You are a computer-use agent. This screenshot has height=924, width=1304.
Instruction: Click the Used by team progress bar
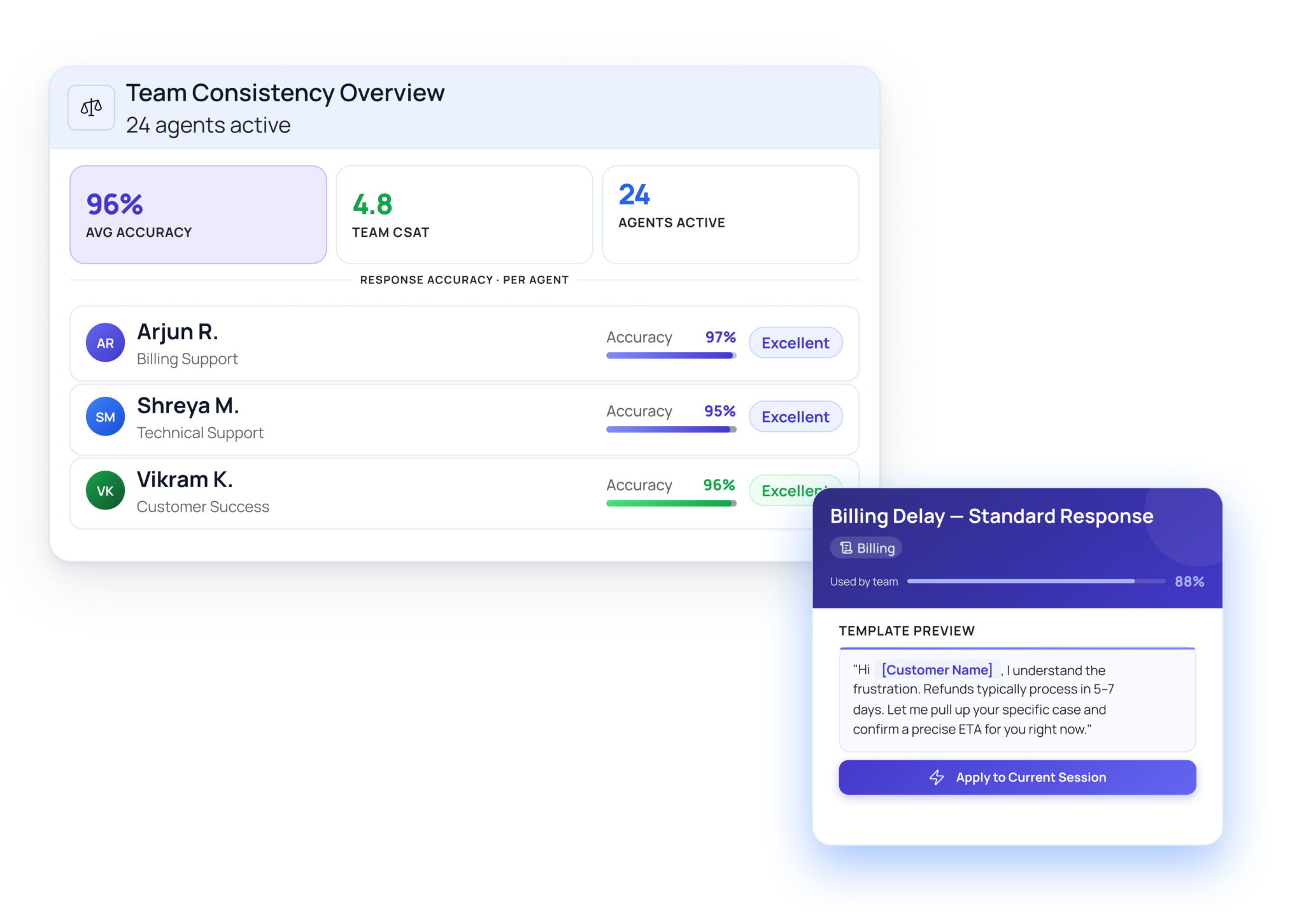click(x=1035, y=581)
